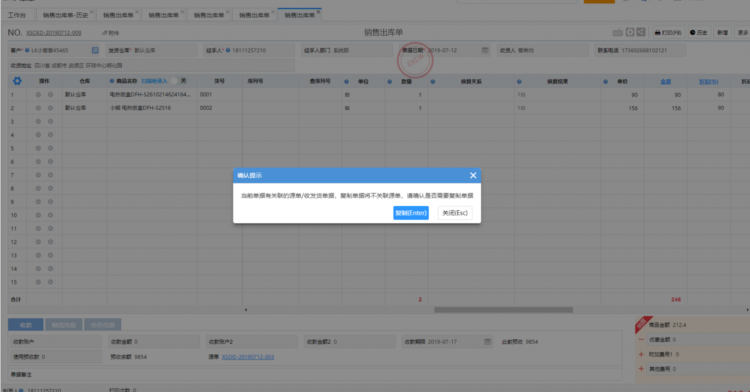Open the 工作台 tab
The width and height of the screenshot is (750, 392).
point(17,15)
